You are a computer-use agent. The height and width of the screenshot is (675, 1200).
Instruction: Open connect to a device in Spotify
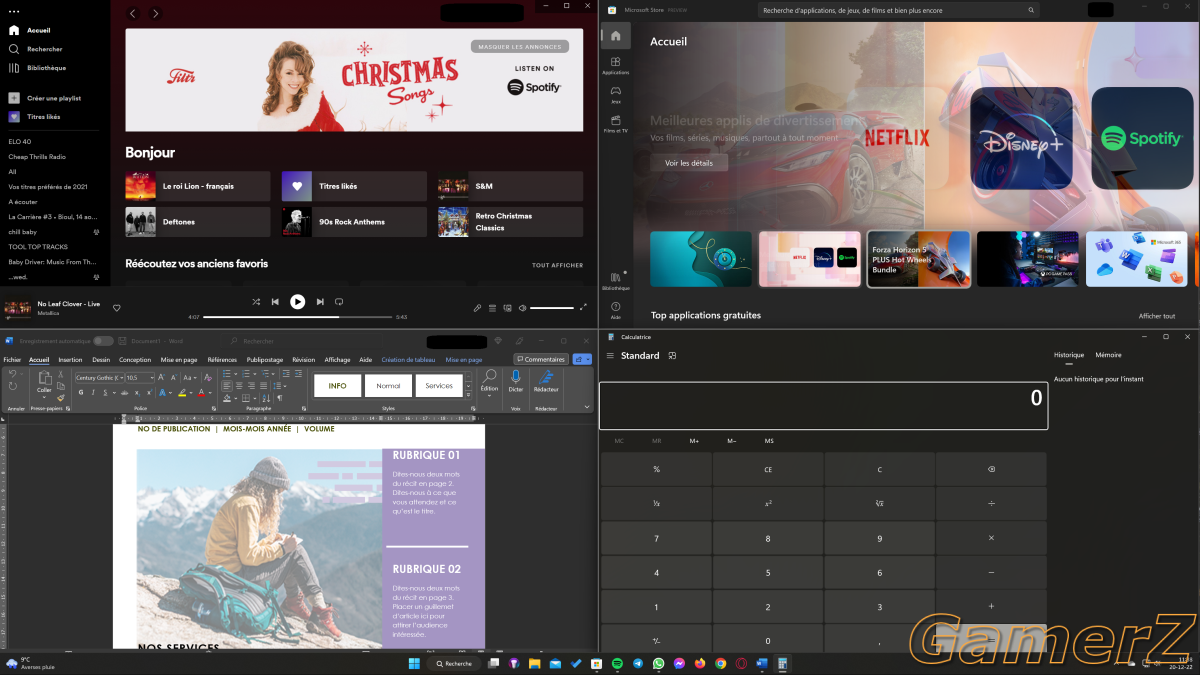(x=508, y=308)
